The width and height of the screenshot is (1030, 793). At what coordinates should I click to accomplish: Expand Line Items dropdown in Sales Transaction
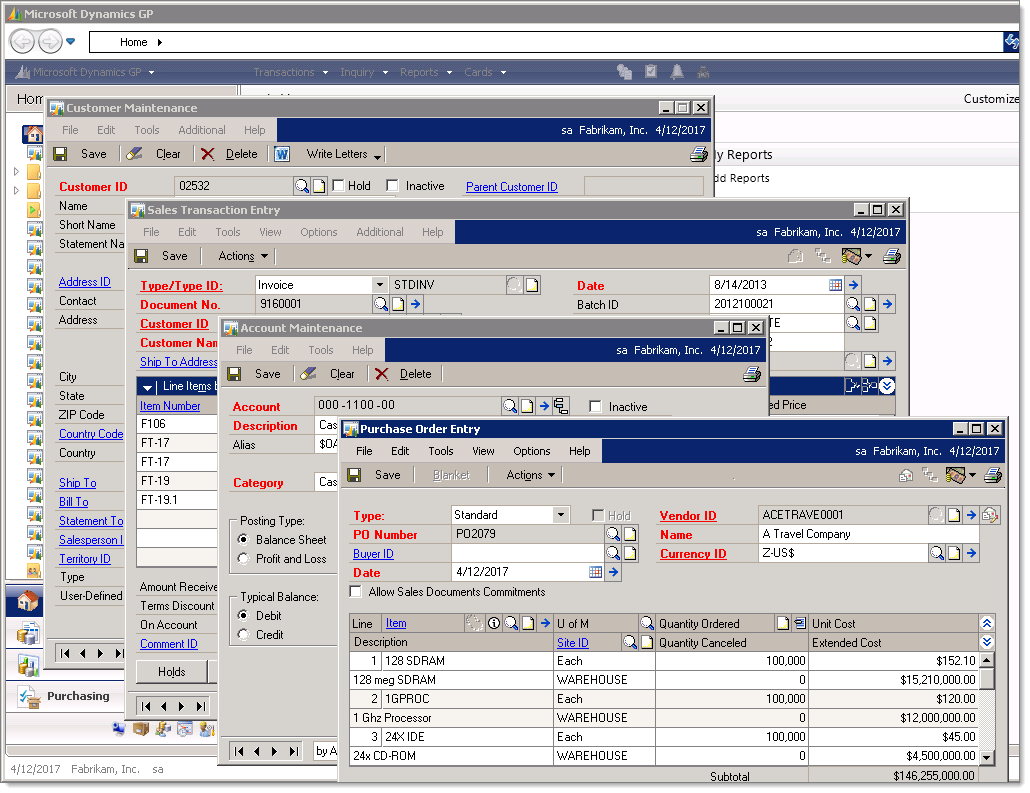pos(147,387)
